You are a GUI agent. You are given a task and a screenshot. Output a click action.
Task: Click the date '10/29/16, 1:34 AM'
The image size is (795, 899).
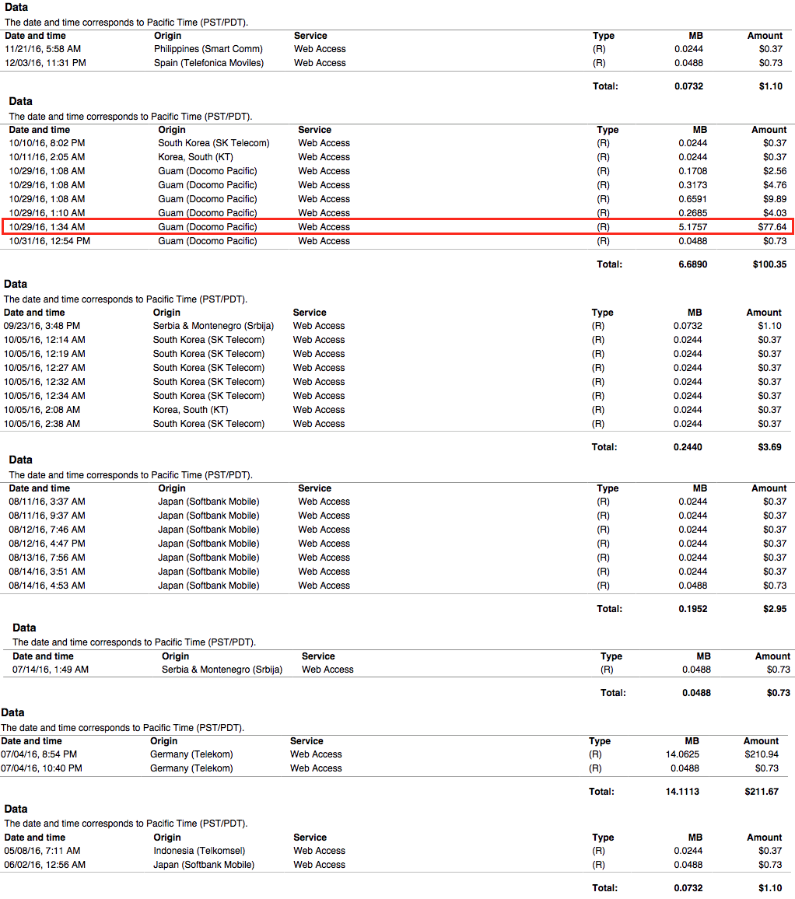click(47, 227)
